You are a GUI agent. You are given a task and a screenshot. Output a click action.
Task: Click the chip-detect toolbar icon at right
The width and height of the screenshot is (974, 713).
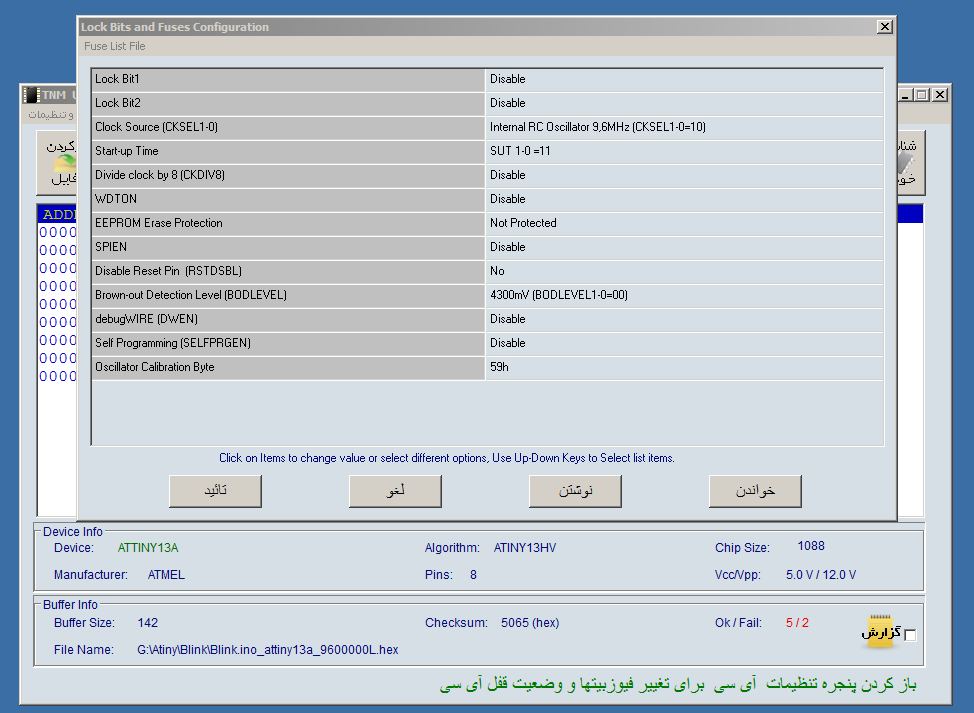(908, 164)
